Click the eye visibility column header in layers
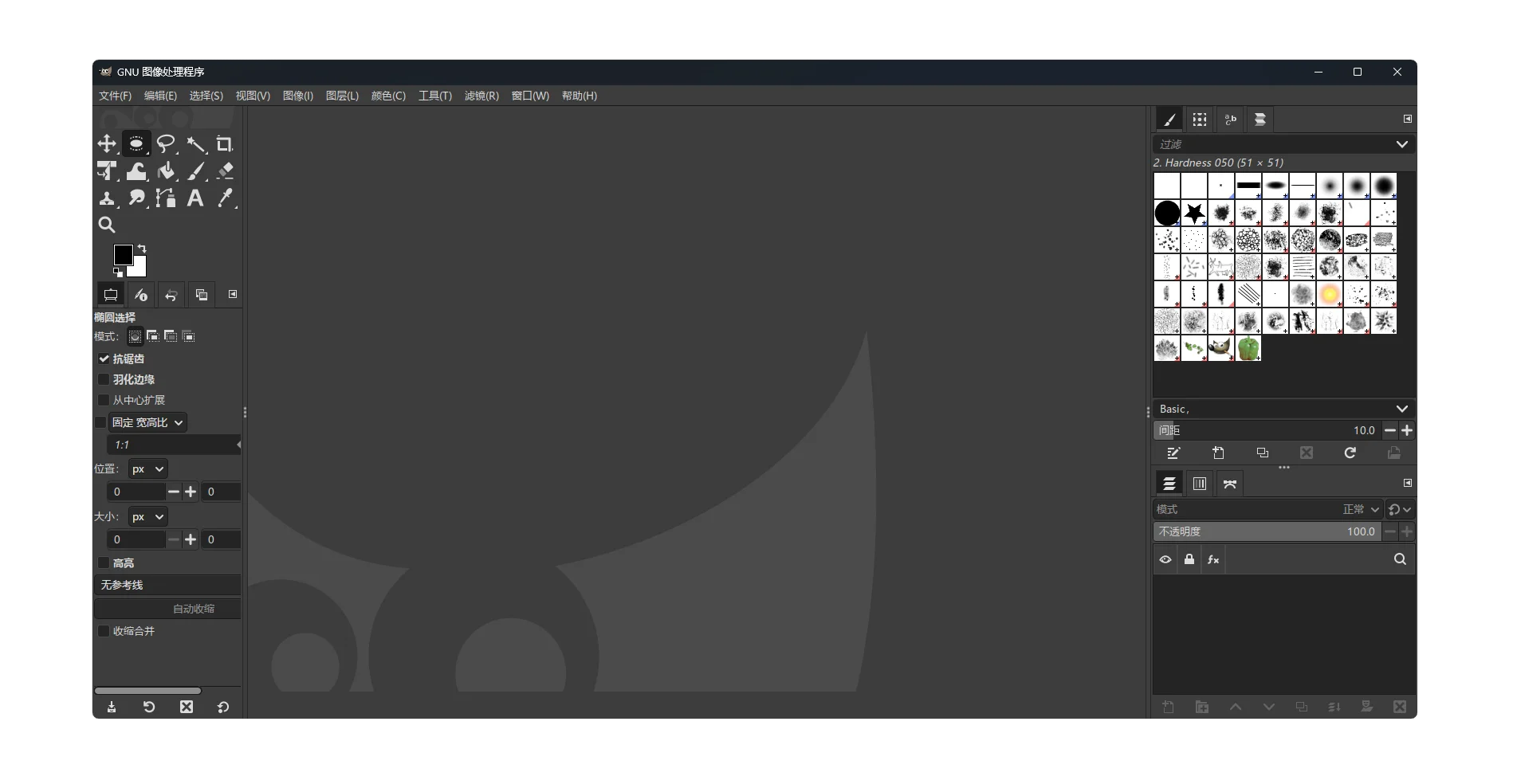 point(1165,559)
